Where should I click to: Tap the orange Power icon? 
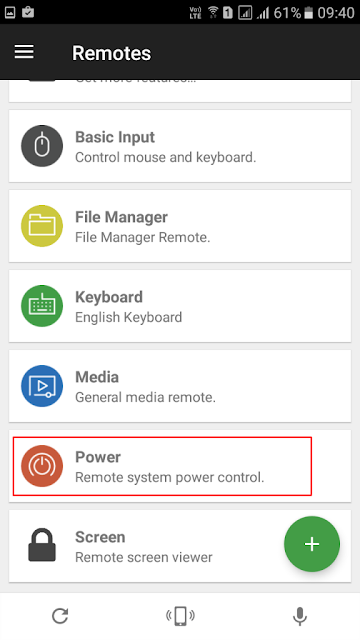42,466
